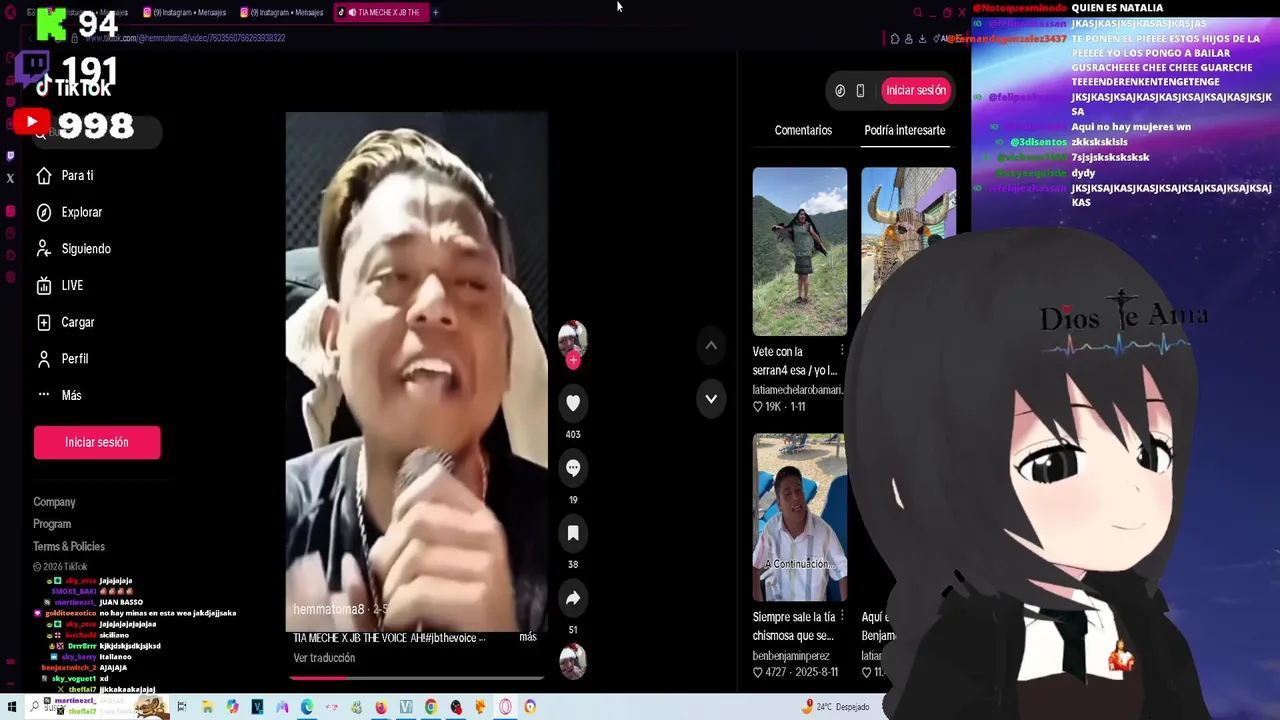Click Ver traducción under the caption
The height and width of the screenshot is (720, 1280).
(x=324, y=658)
